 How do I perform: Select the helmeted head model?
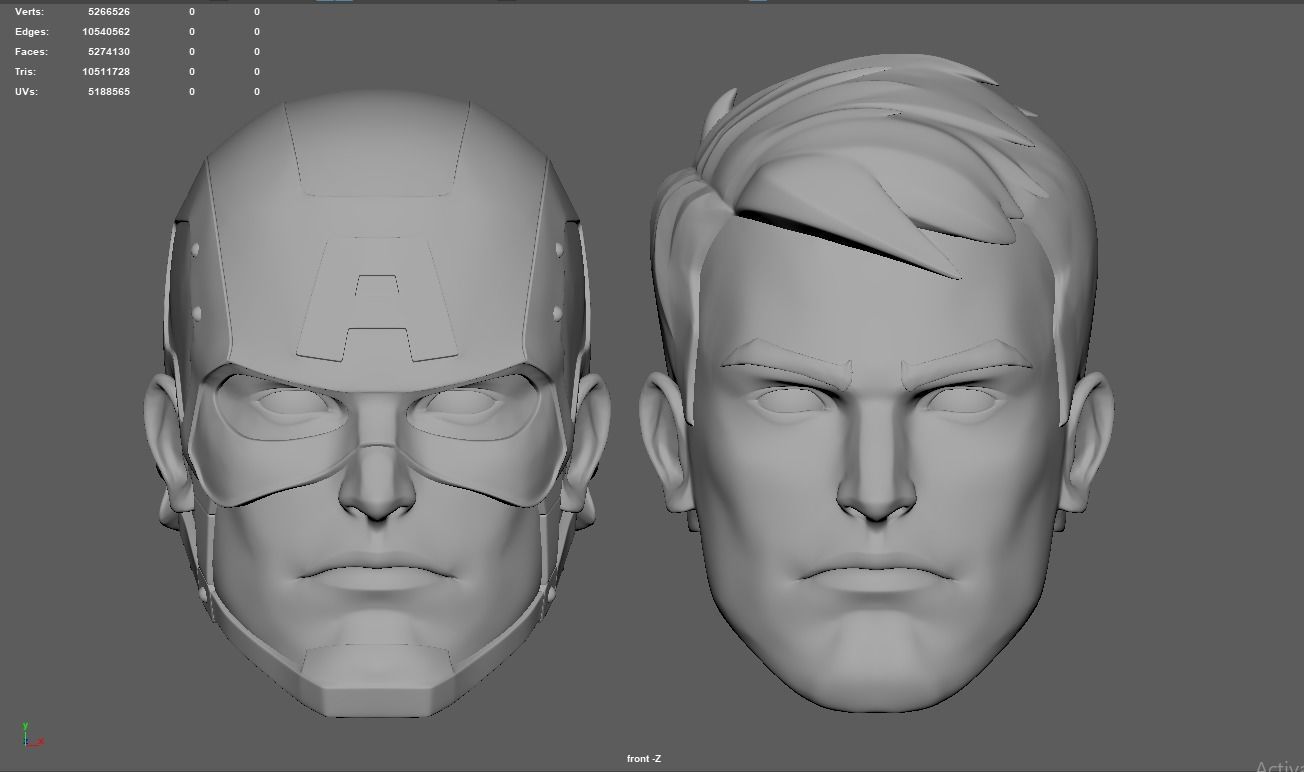click(378, 403)
